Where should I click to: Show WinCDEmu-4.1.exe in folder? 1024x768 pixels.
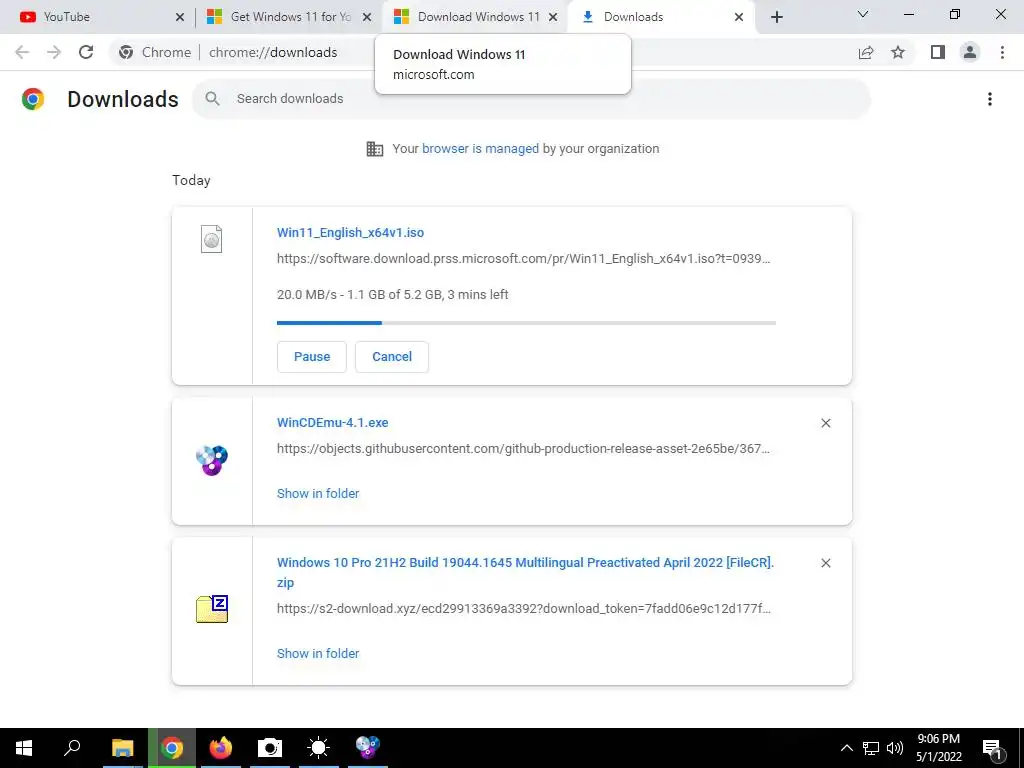pos(318,494)
